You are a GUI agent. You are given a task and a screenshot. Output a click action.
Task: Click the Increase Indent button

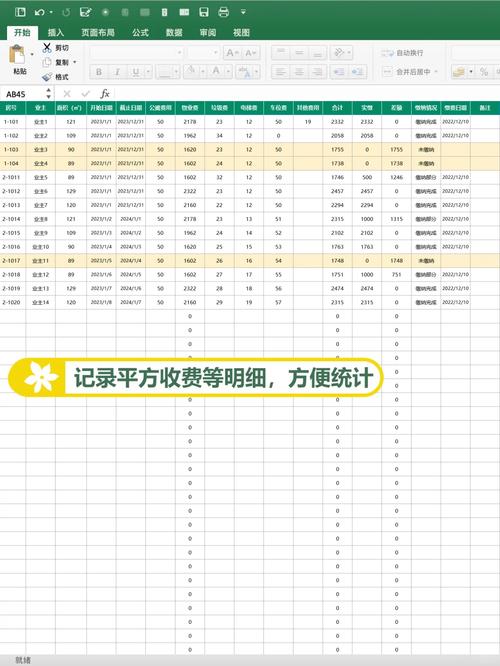(x=358, y=72)
